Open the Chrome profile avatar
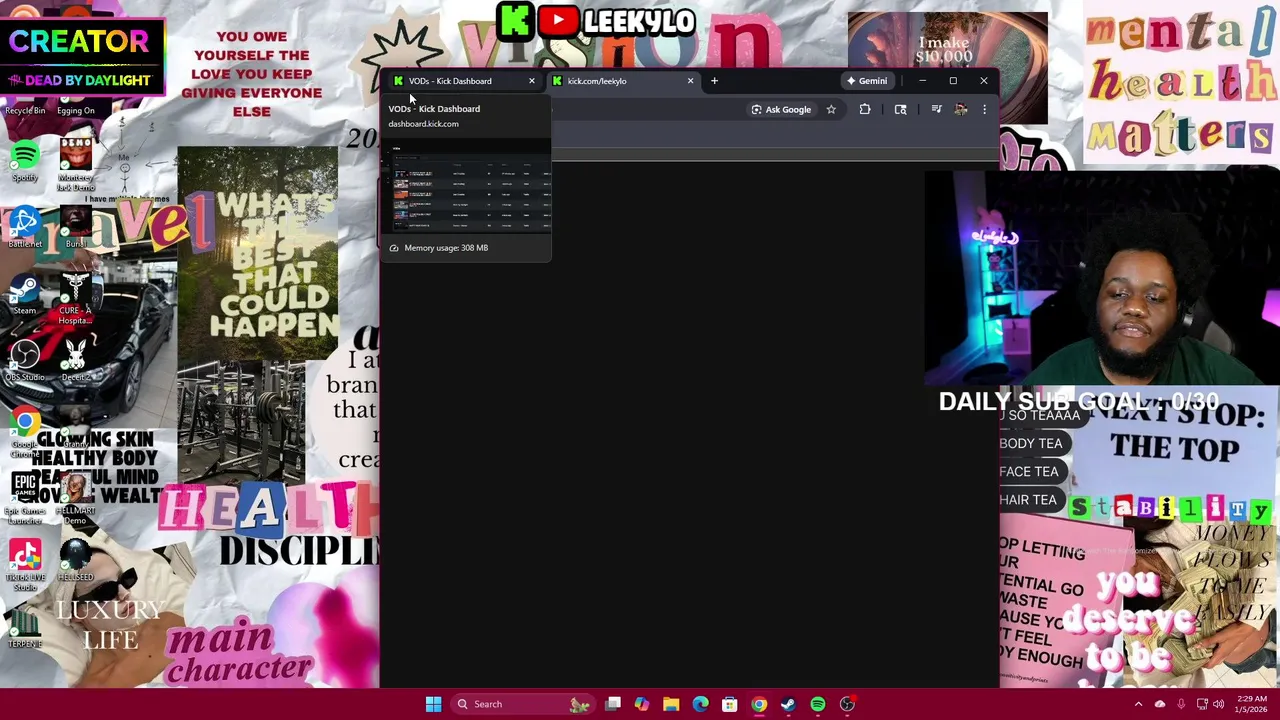Image resolution: width=1280 pixels, height=720 pixels. click(961, 109)
